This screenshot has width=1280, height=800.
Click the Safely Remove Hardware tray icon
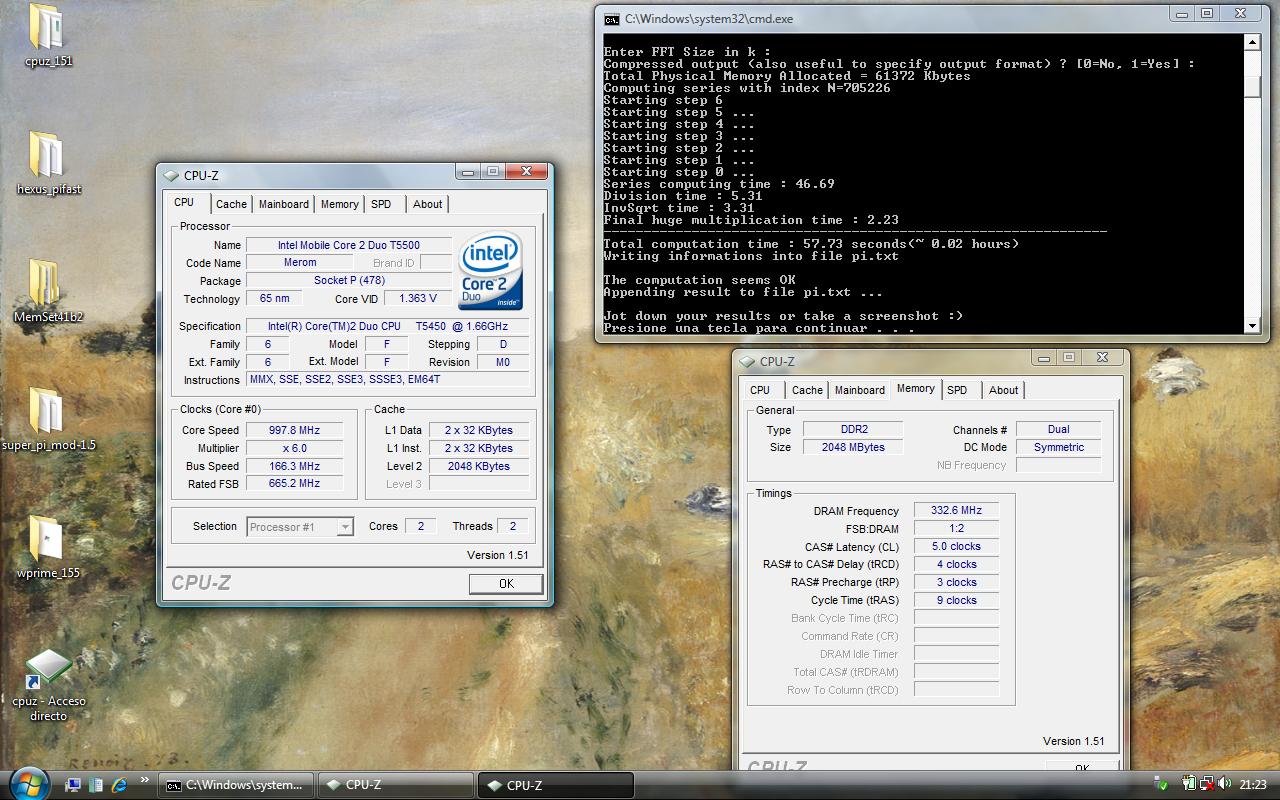[1161, 785]
